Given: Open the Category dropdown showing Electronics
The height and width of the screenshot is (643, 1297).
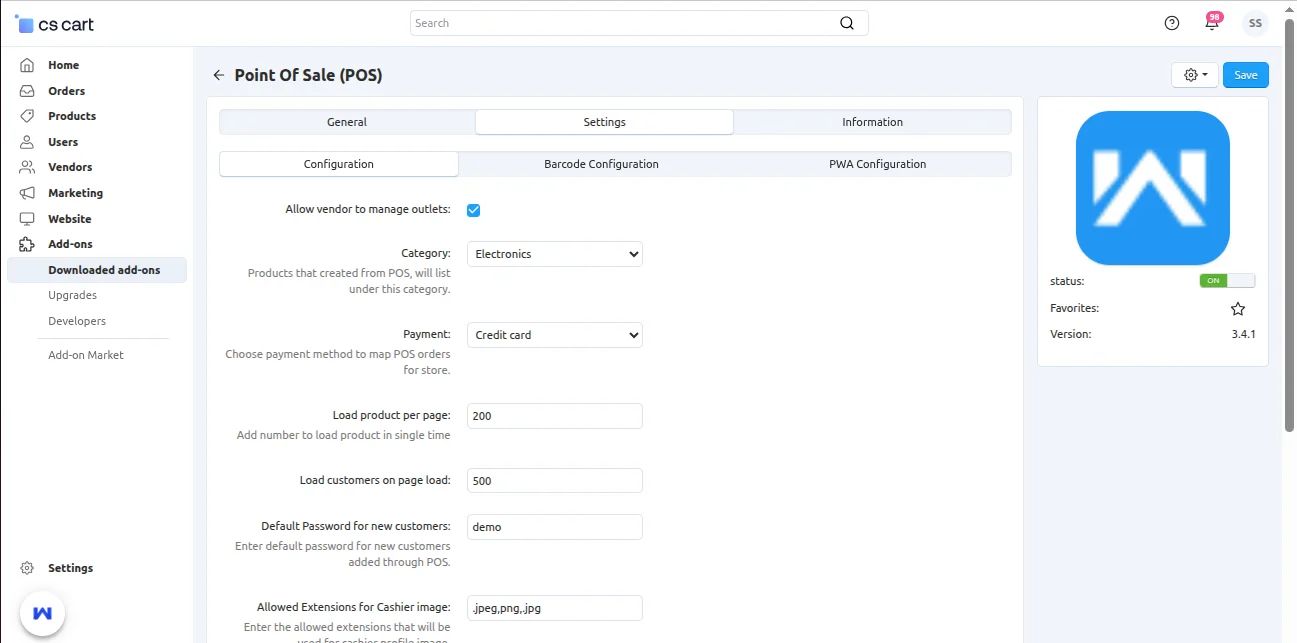Looking at the screenshot, I should [x=554, y=254].
